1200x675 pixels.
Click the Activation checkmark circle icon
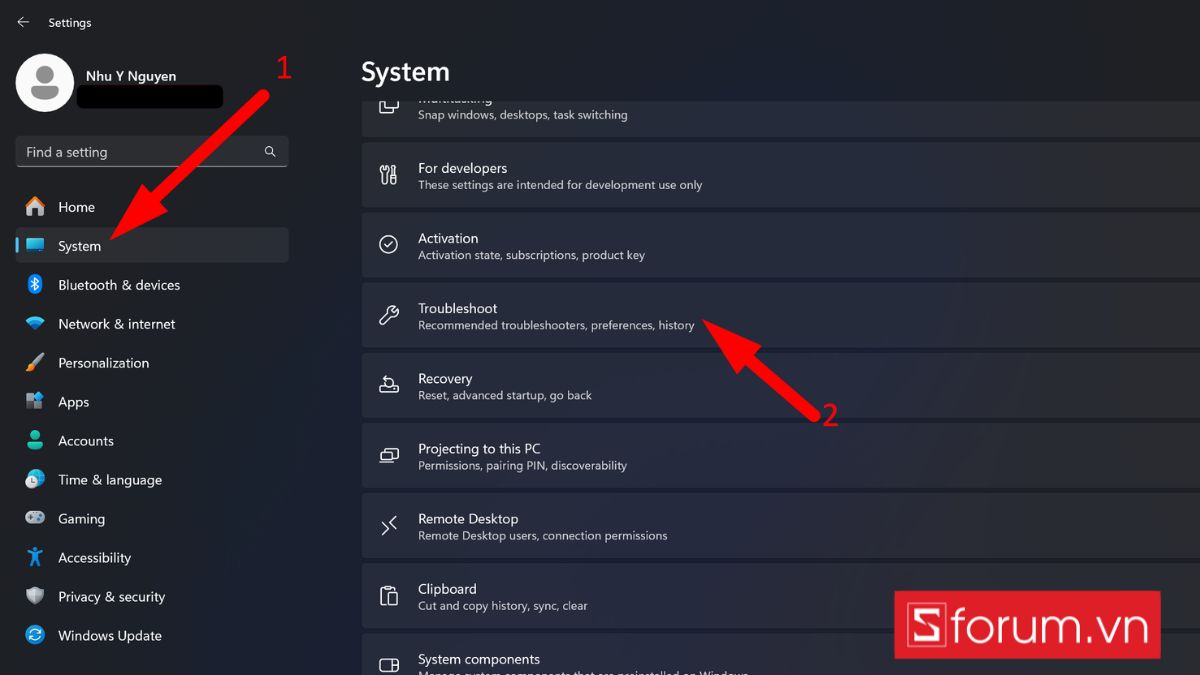click(389, 245)
